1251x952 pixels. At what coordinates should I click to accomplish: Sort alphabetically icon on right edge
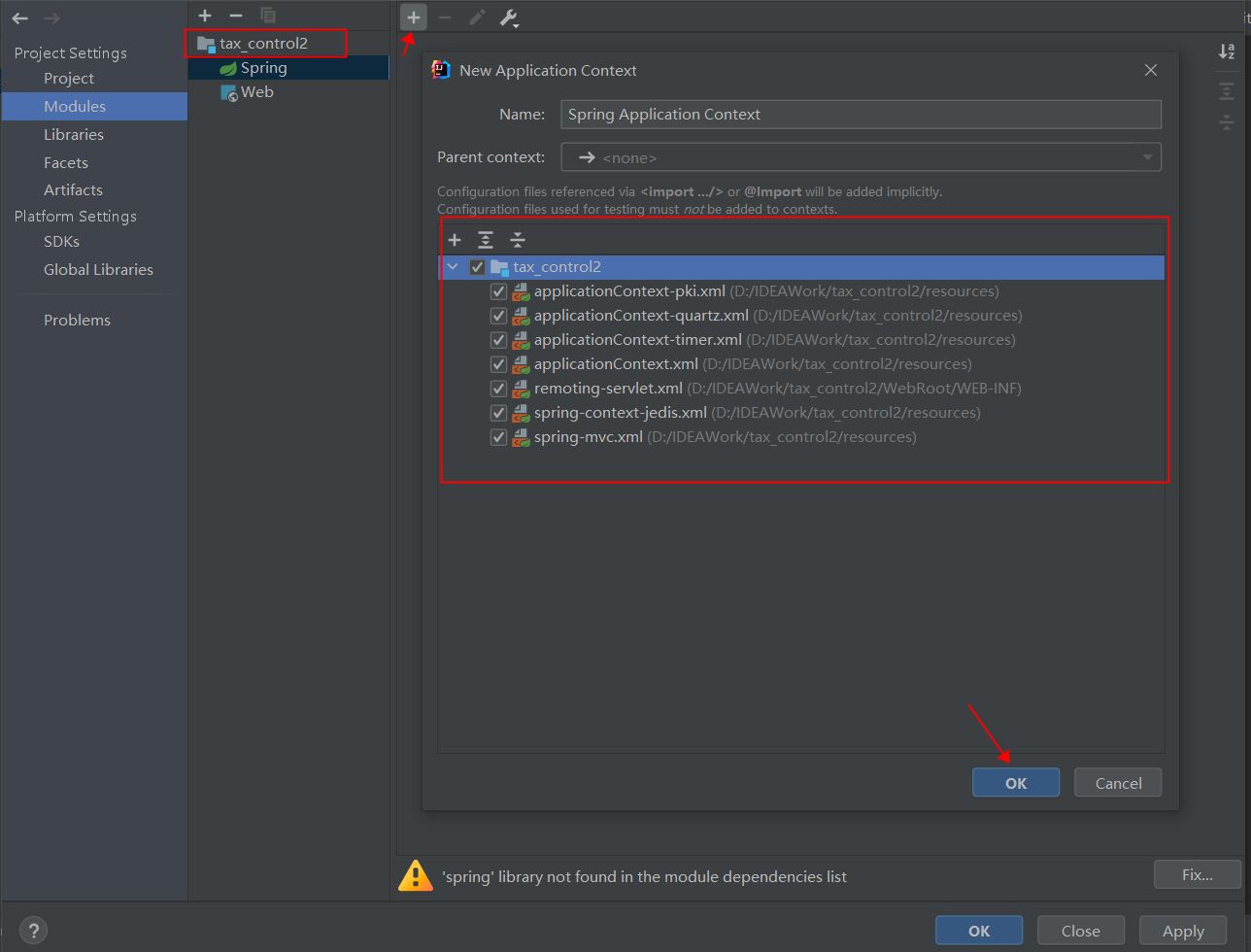(x=1227, y=51)
